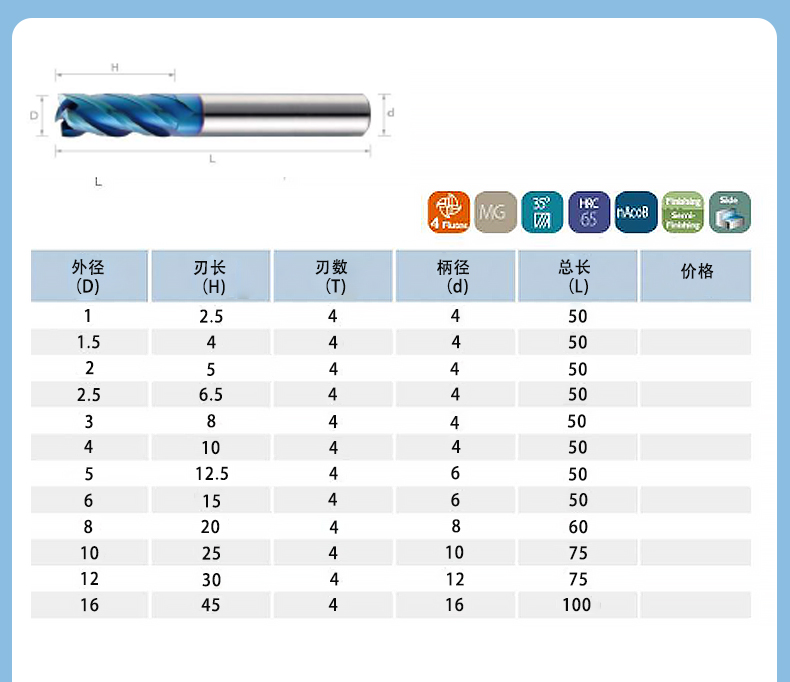790x682 pixels.
Task: Click the dark blue nACo8 coating icon
Action: click(636, 212)
